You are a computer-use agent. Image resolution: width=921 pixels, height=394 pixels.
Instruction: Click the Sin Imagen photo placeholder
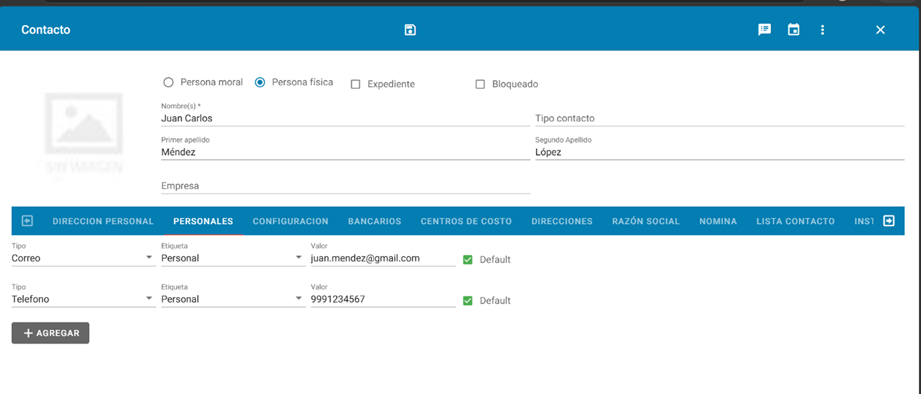tap(83, 133)
